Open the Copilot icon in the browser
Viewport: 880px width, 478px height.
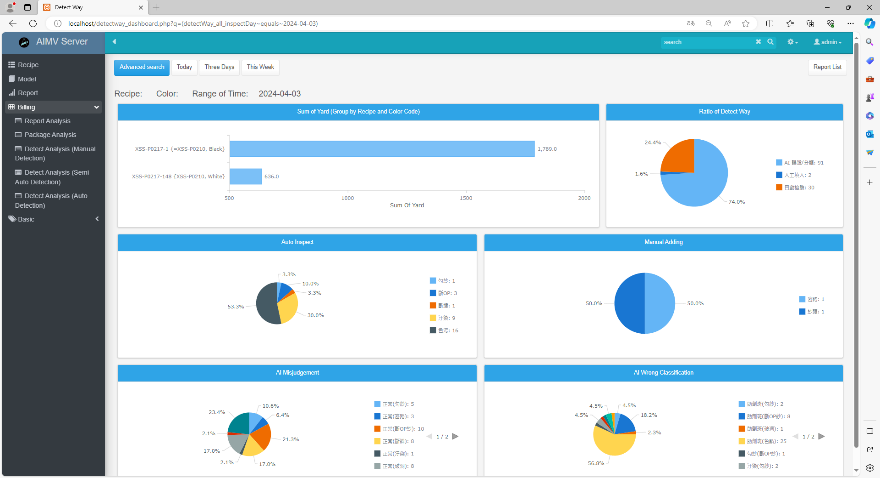tap(869, 24)
